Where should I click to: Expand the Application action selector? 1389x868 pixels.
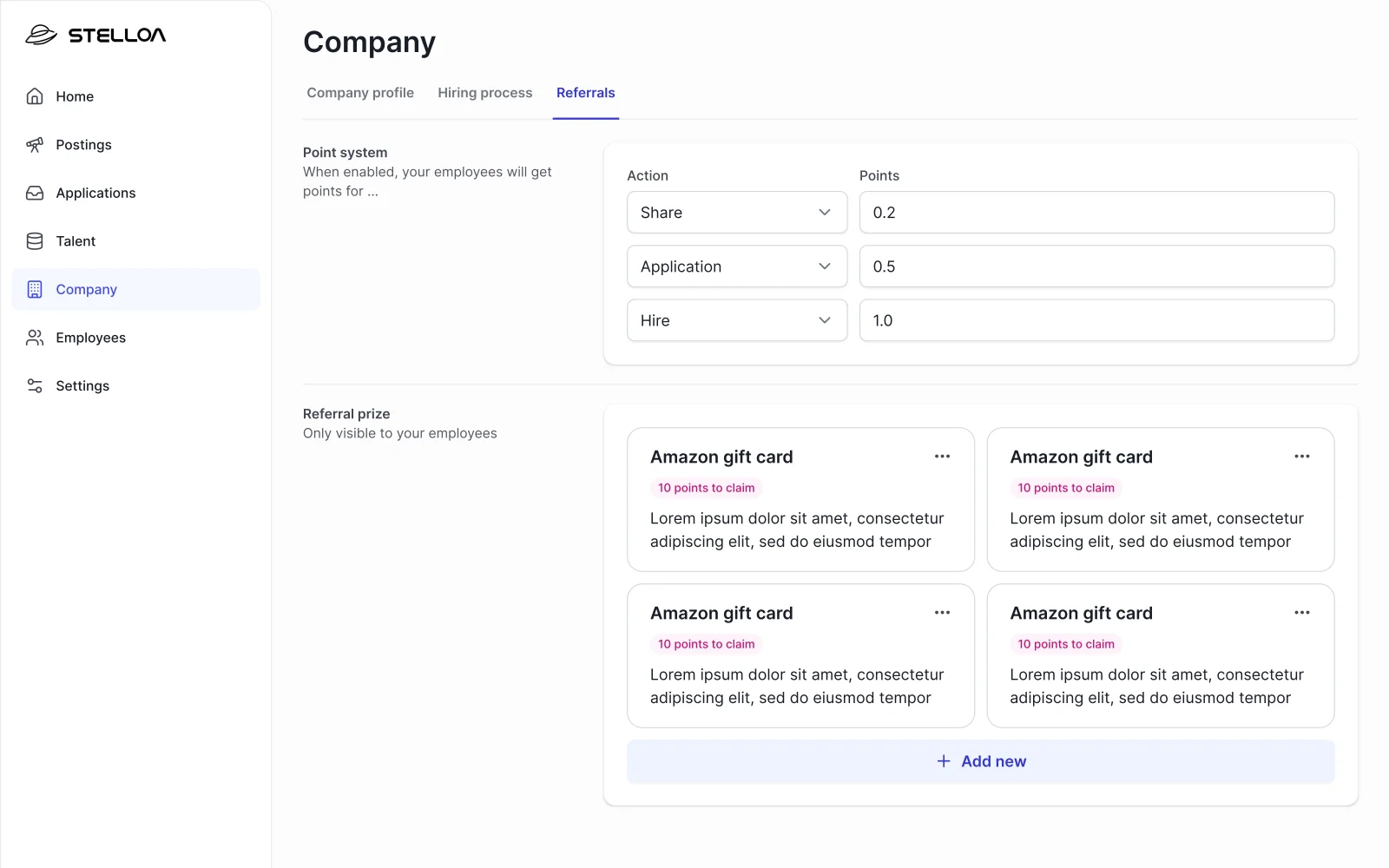point(736,266)
